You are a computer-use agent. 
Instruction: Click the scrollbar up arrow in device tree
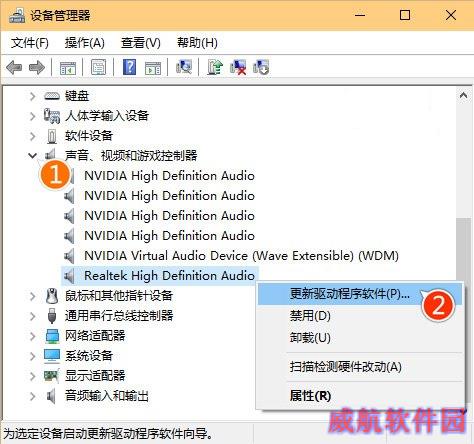click(x=463, y=96)
